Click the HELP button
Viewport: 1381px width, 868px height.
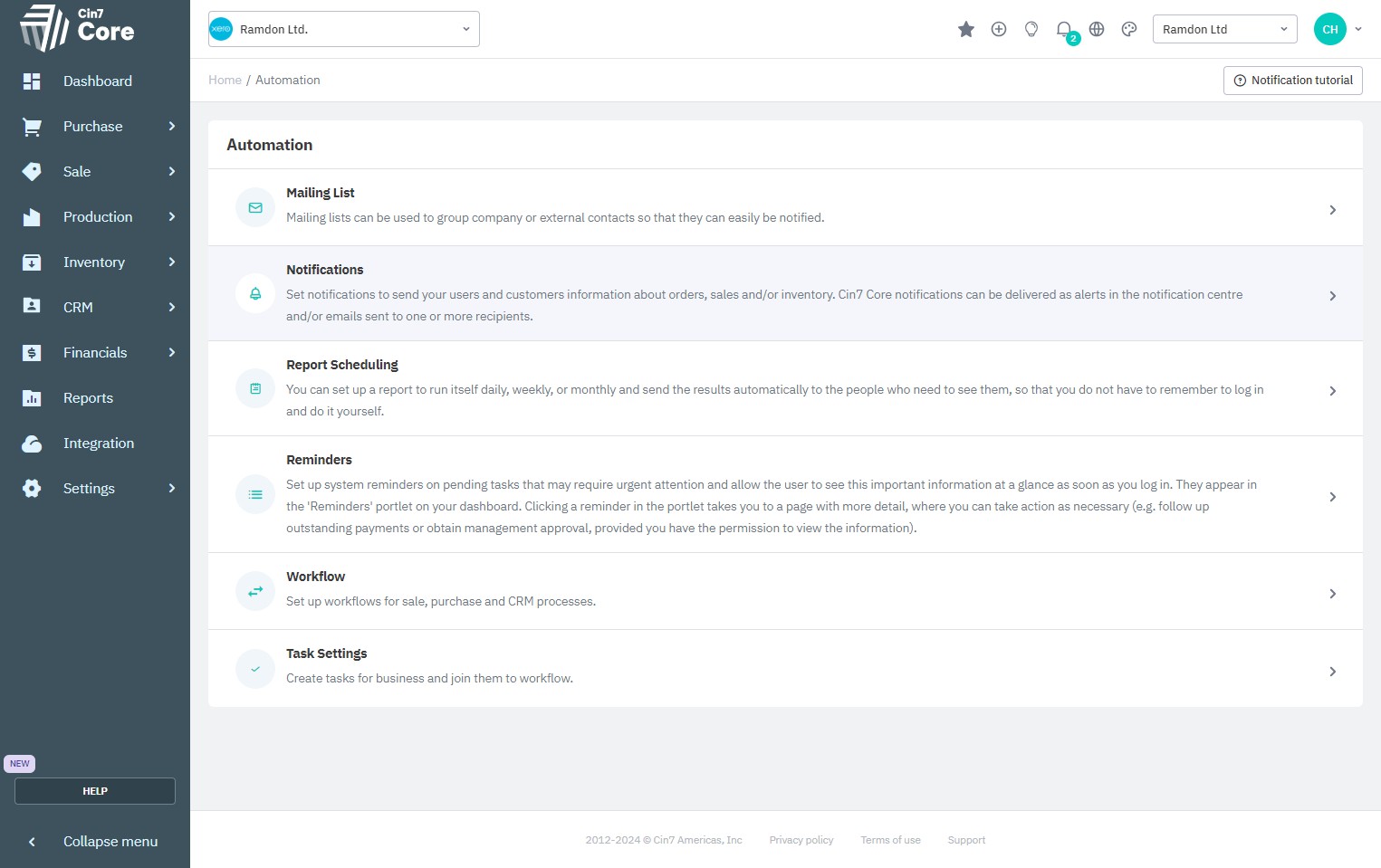tap(95, 791)
